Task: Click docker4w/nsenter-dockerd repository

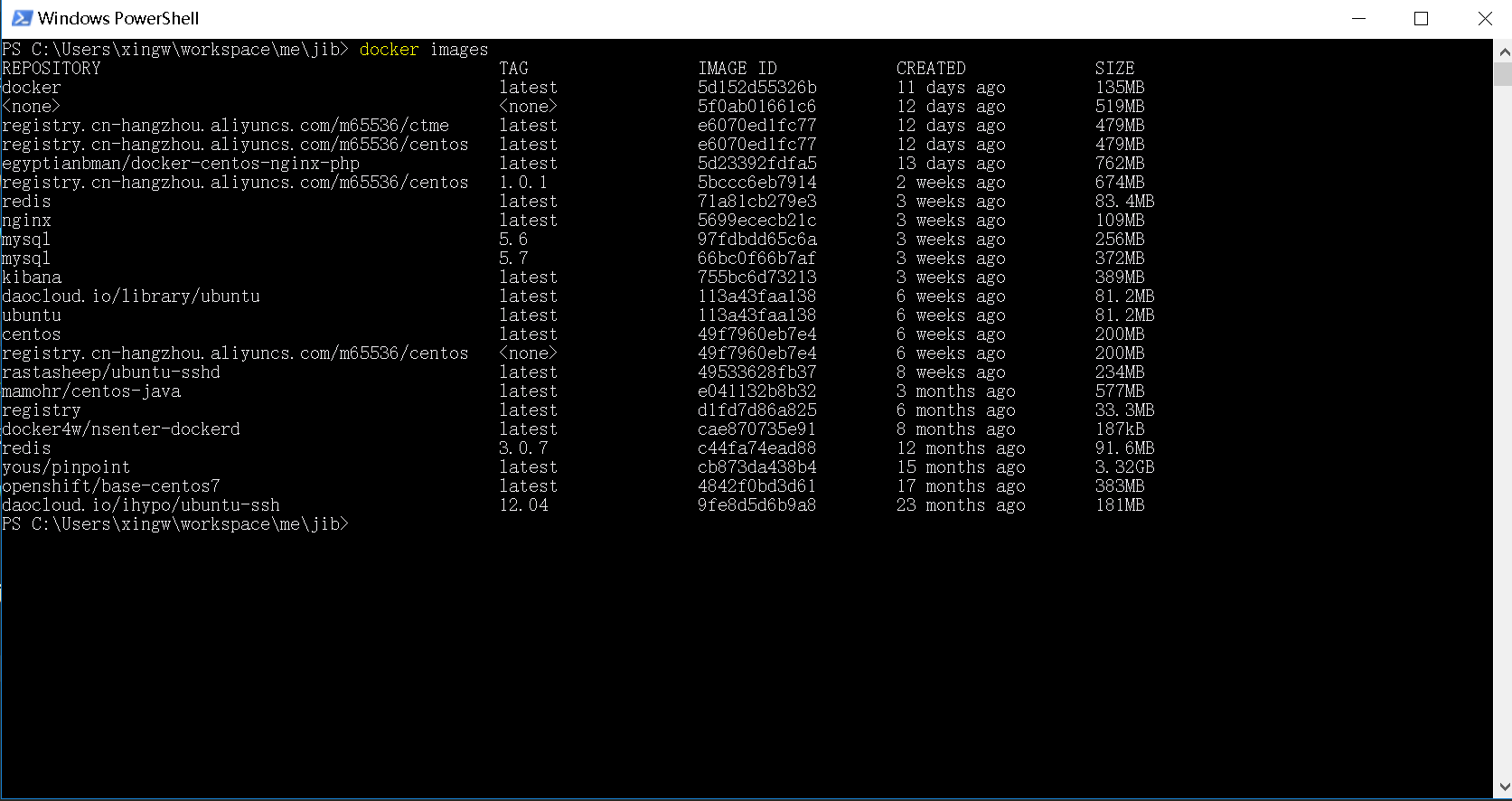Action: pyautogui.click(x=121, y=429)
